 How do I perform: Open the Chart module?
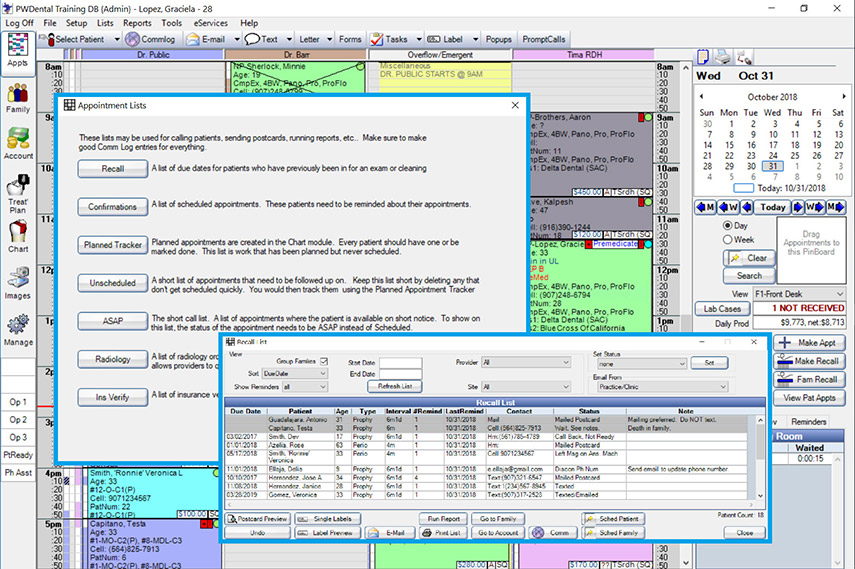pos(17,237)
